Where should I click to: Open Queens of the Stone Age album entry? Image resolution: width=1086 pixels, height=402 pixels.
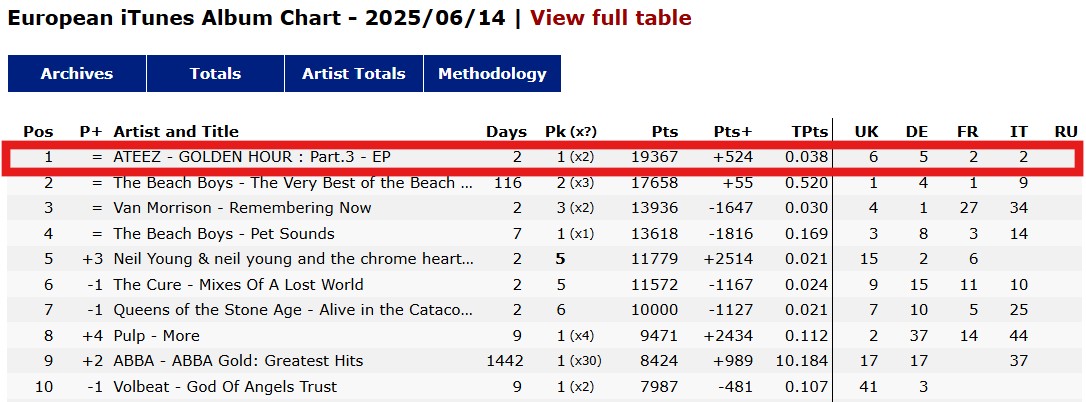tap(294, 310)
